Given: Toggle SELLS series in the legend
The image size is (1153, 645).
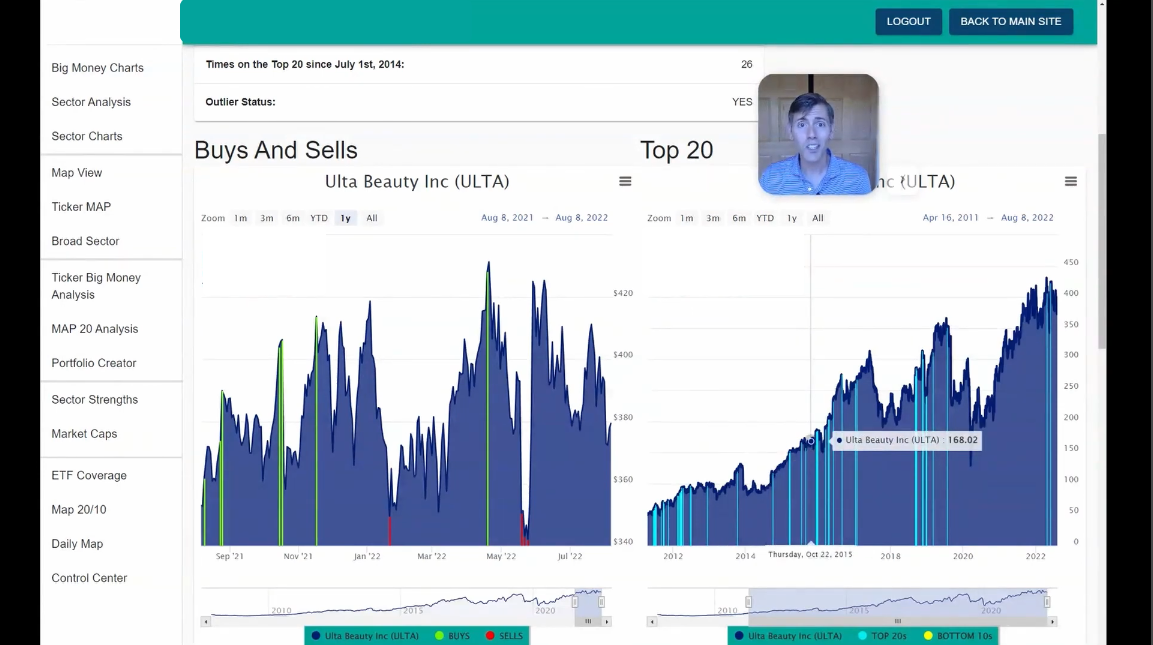Looking at the screenshot, I should [x=504, y=635].
